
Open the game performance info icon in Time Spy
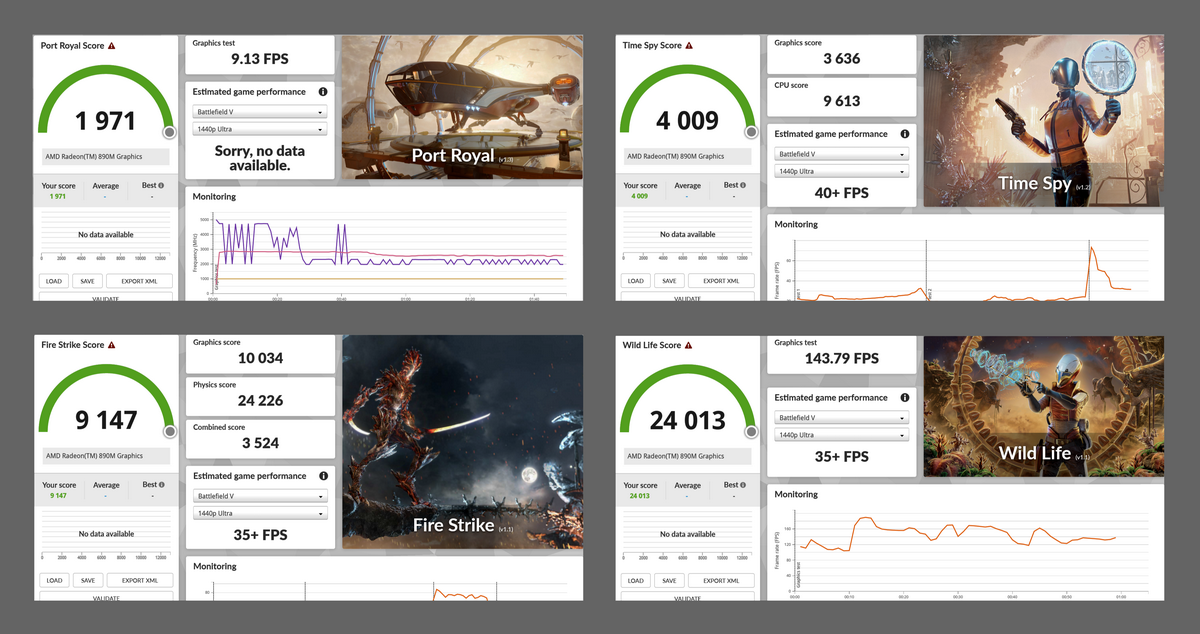(905, 134)
